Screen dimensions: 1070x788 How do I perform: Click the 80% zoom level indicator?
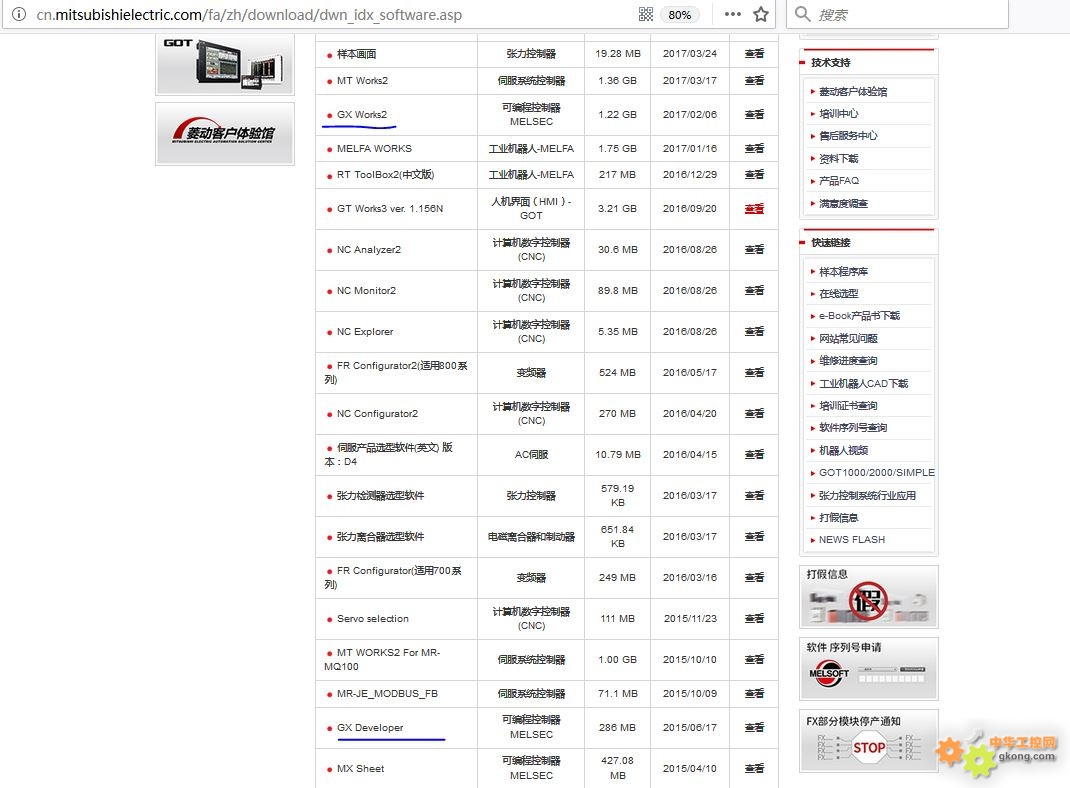click(x=679, y=15)
